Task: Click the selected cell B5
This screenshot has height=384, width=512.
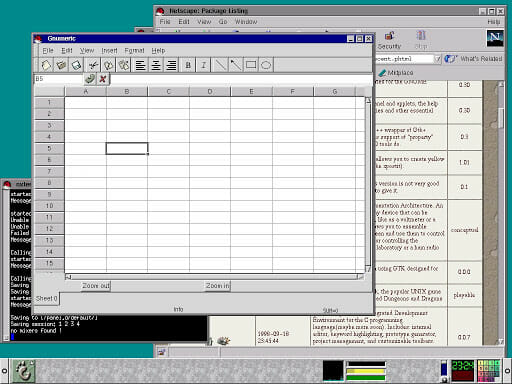Action: pyautogui.click(x=127, y=148)
